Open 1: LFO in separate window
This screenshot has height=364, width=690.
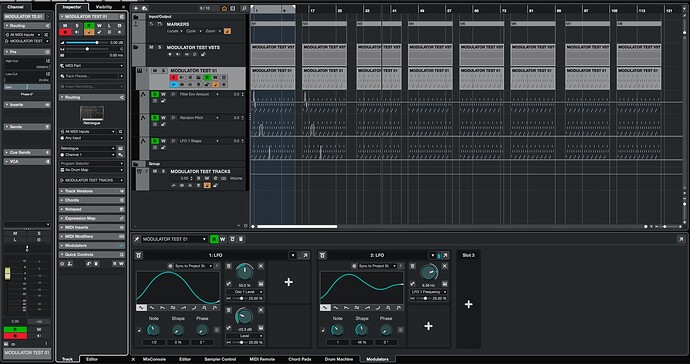tap(305, 255)
